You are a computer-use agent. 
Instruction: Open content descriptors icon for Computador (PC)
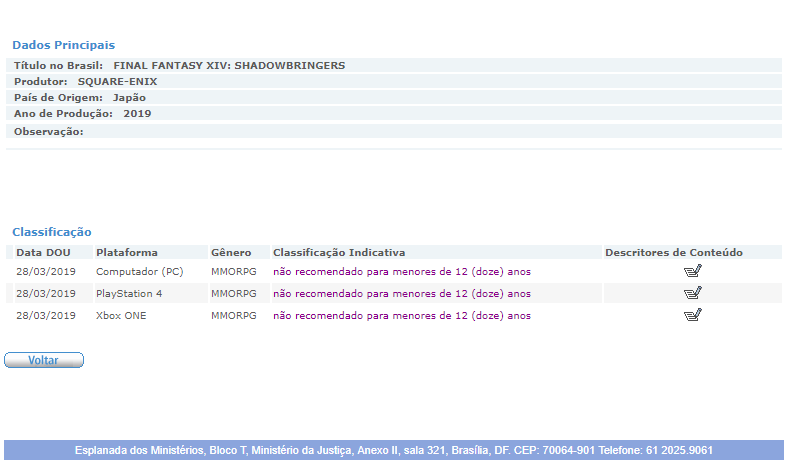click(692, 271)
